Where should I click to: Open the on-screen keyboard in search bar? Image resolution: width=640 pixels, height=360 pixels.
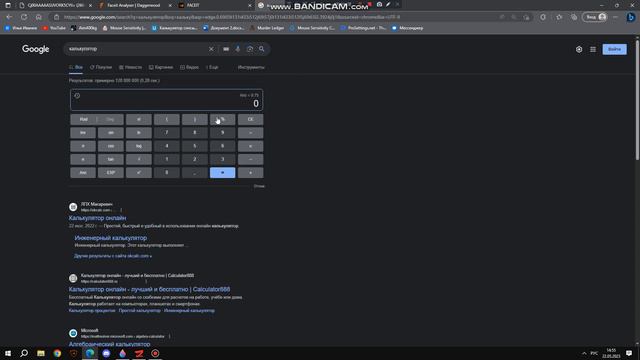(x=226, y=49)
